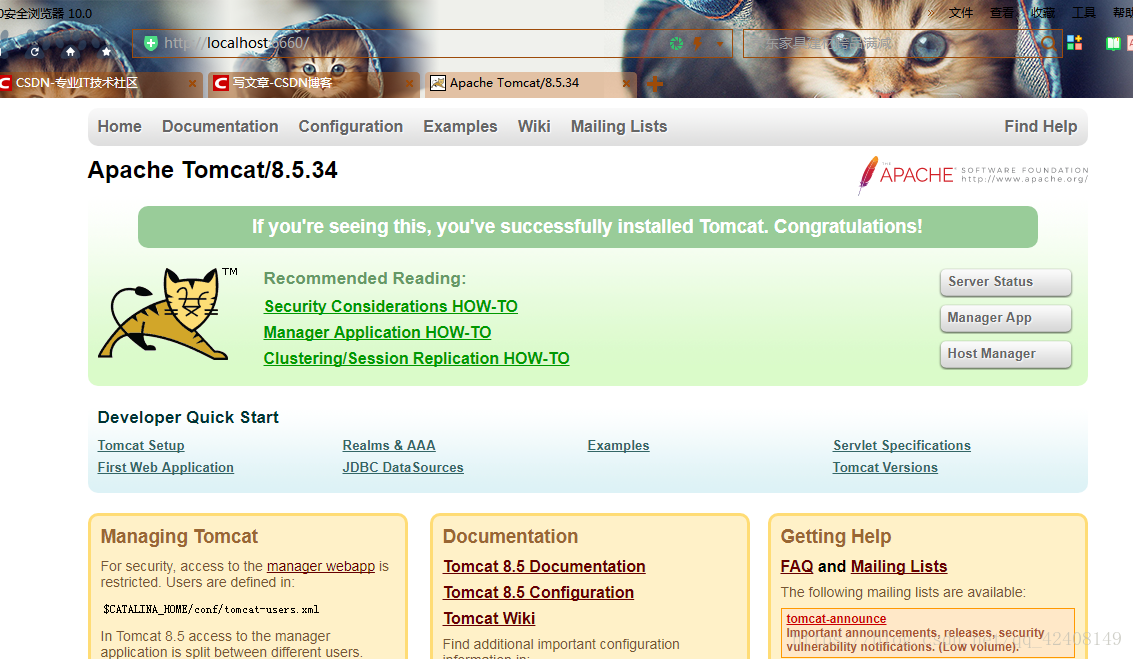Open Examples in the Tomcat nav bar
Screen dimensions: 1133x659
pyautogui.click(x=460, y=126)
